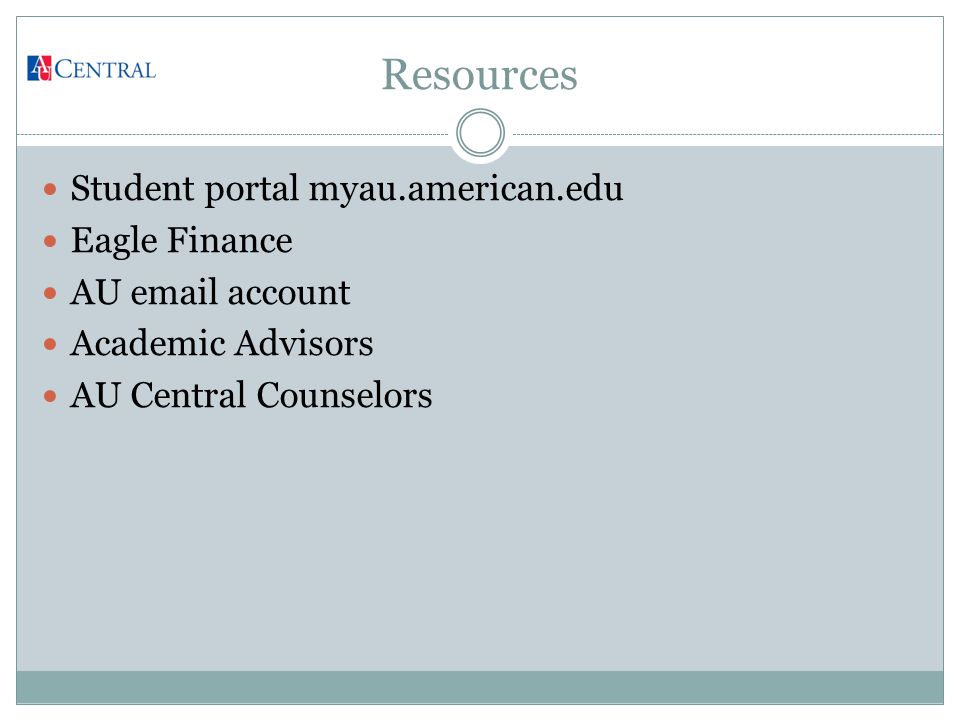Select the Resources slide title
This screenshot has width=960, height=720.
click(479, 75)
